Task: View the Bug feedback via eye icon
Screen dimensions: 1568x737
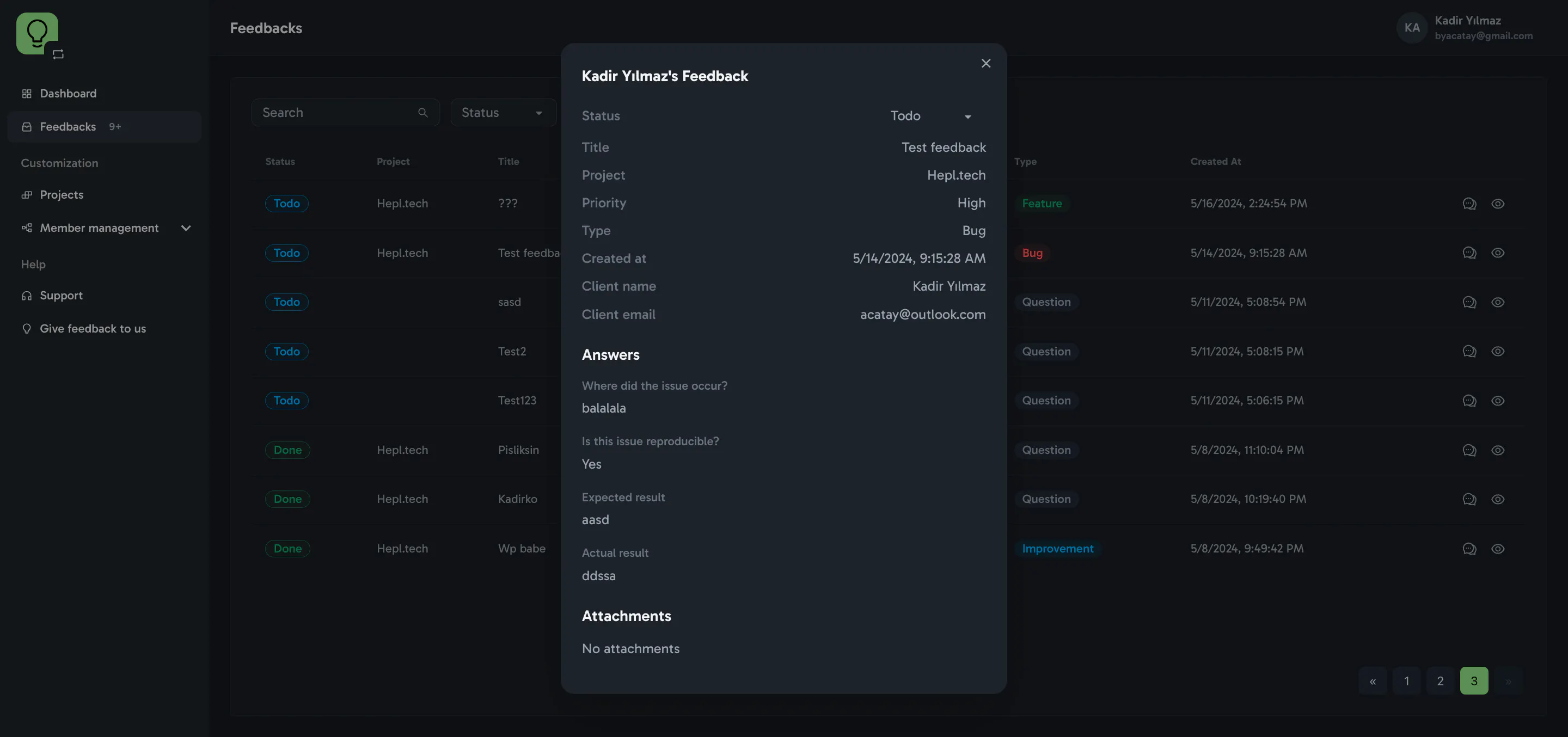Action: (x=1498, y=253)
